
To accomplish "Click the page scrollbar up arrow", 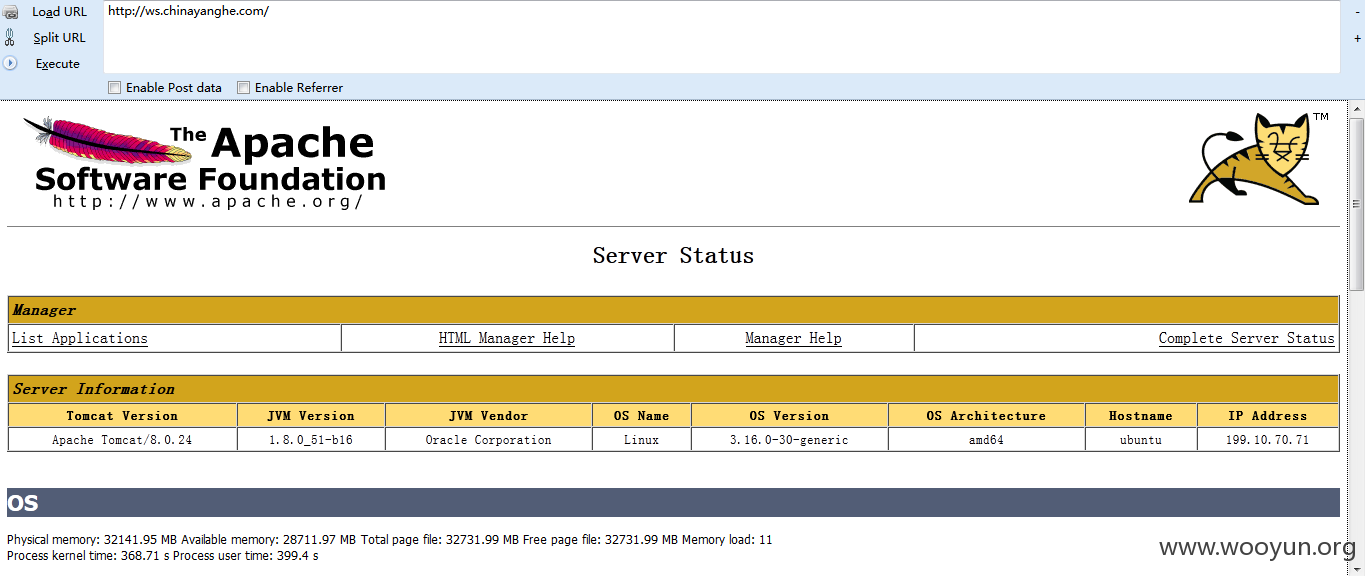I will (x=1356, y=108).
